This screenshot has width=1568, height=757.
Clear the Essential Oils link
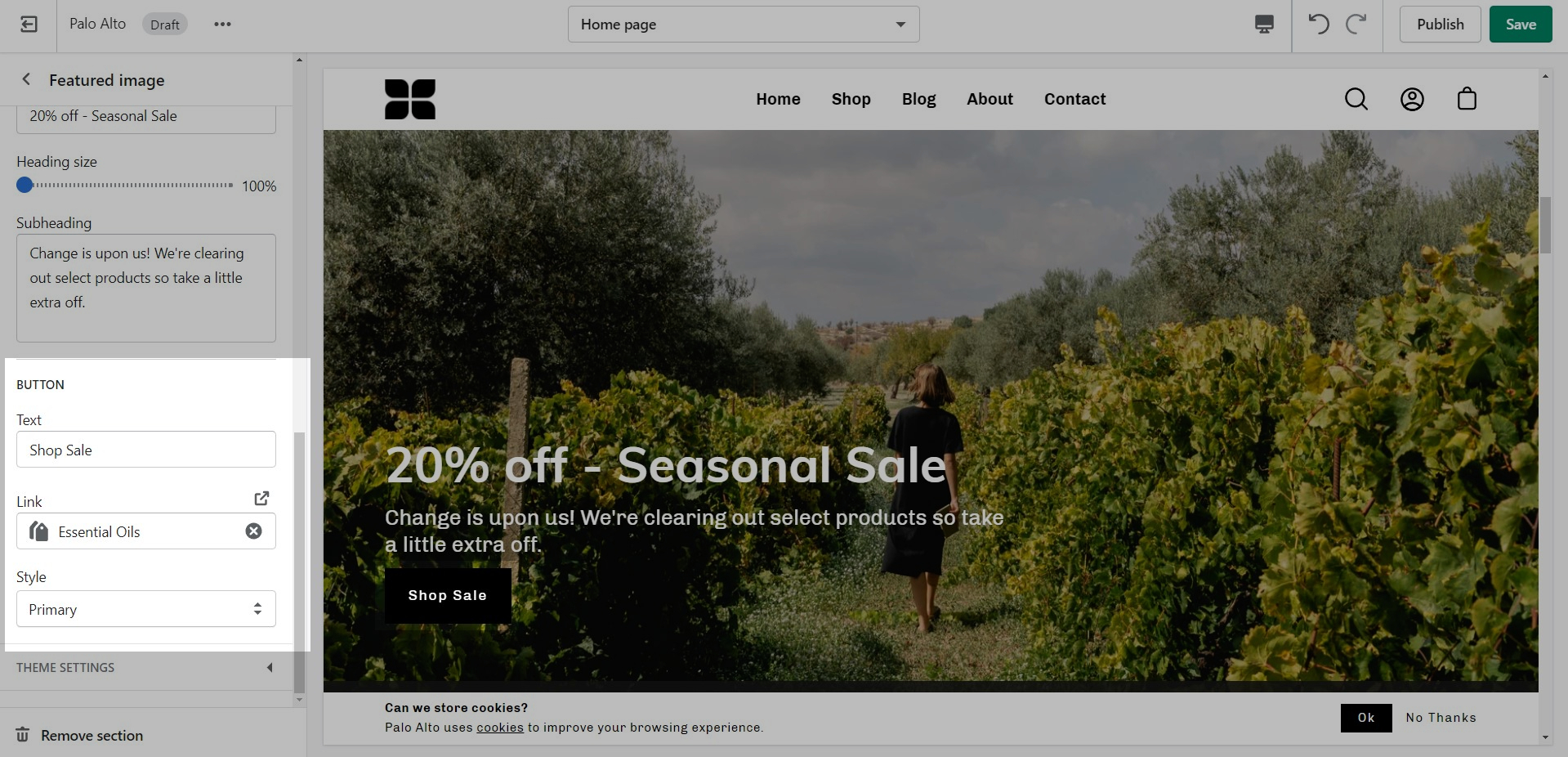pyautogui.click(x=254, y=531)
